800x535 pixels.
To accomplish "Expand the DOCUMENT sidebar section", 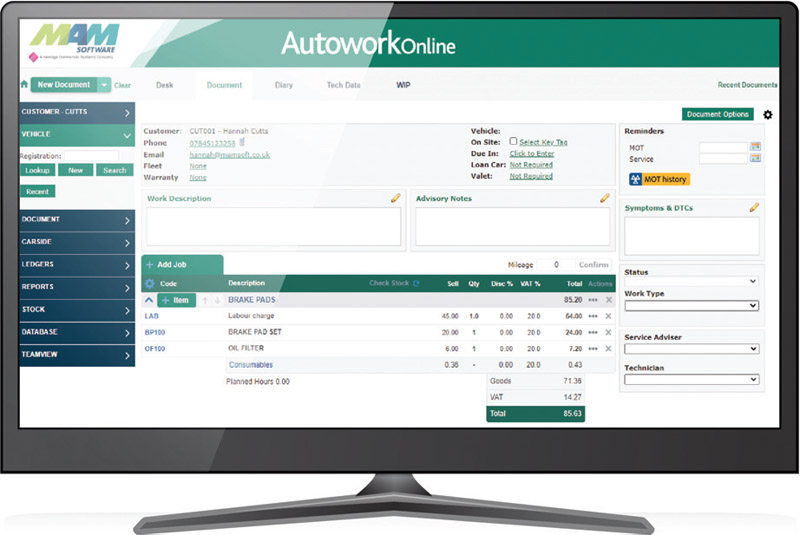I will [x=77, y=220].
